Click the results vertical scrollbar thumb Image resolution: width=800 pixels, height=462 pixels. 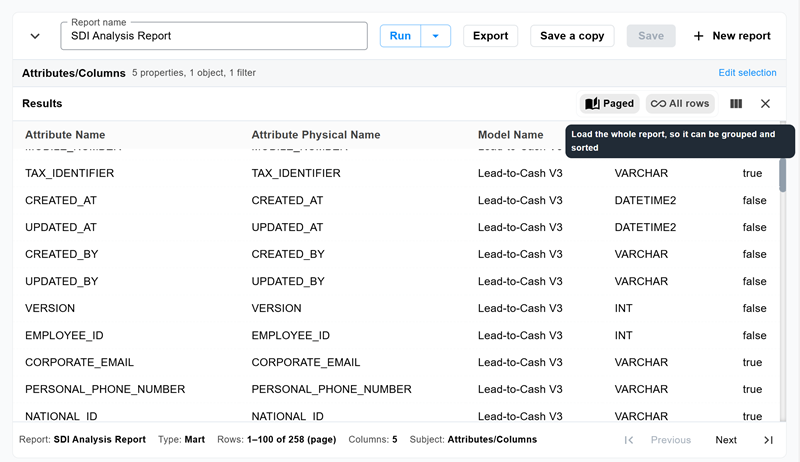coord(783,174)
